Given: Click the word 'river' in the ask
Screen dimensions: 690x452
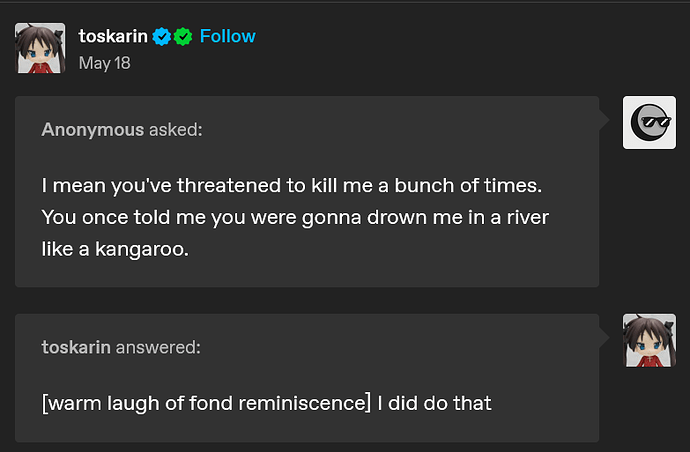Looking at the screenshot, I should click(528, 217).
